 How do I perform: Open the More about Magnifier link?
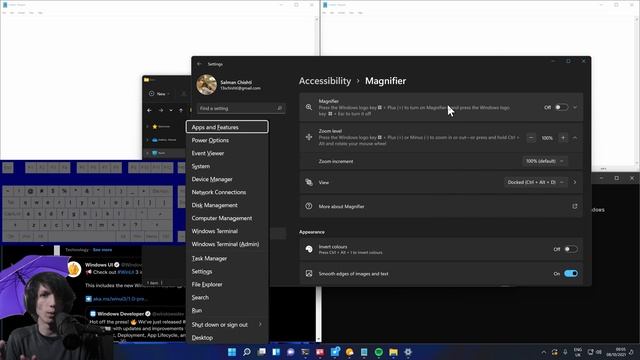click(x=441, y=207)
